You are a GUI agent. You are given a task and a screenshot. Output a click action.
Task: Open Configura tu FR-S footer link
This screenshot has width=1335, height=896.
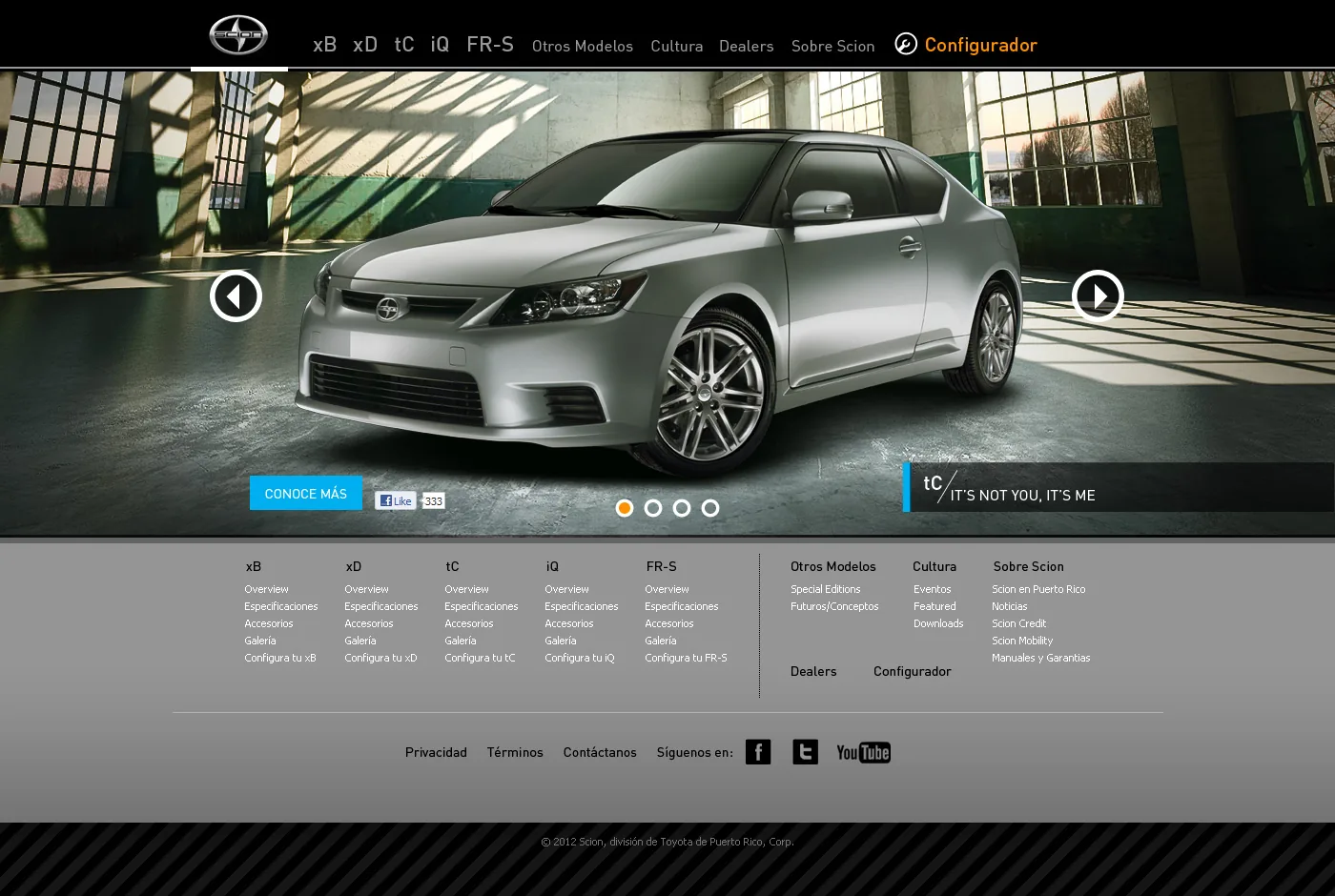[687, 658]
